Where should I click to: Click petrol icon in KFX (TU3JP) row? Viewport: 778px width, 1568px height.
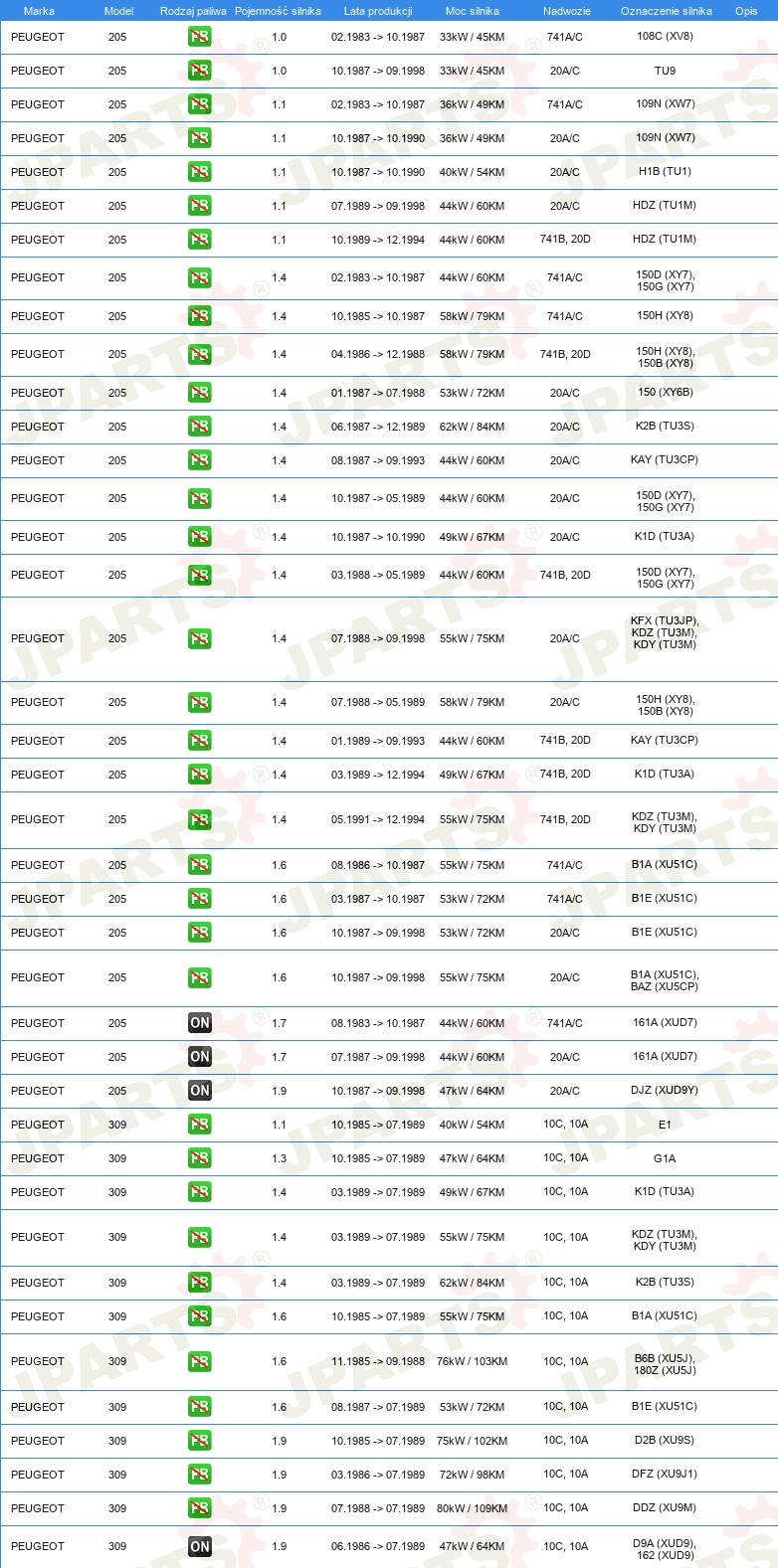(x=200, y=638)
